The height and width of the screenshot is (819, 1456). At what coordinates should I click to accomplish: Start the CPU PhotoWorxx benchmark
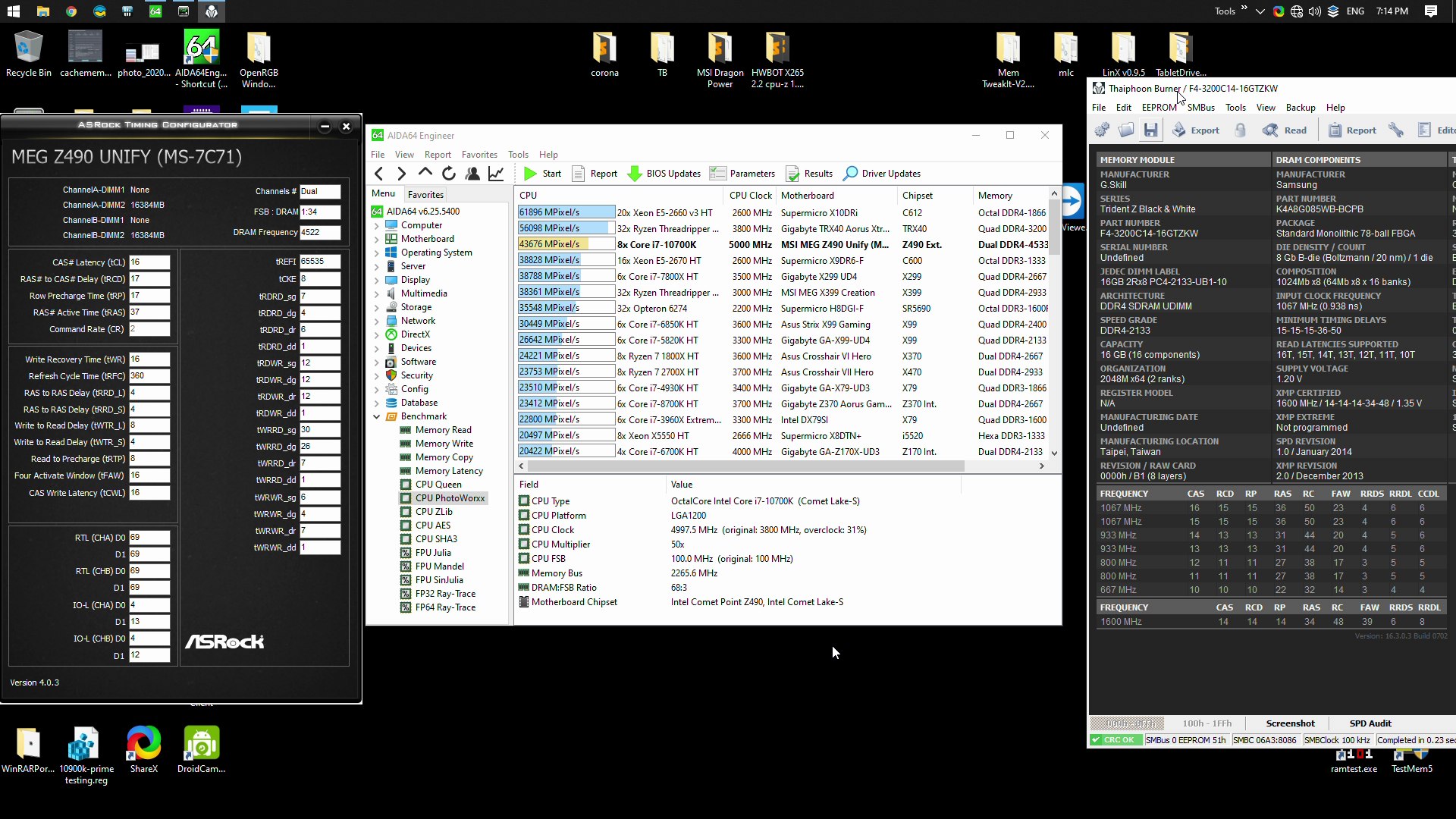(x=542, y=174)
